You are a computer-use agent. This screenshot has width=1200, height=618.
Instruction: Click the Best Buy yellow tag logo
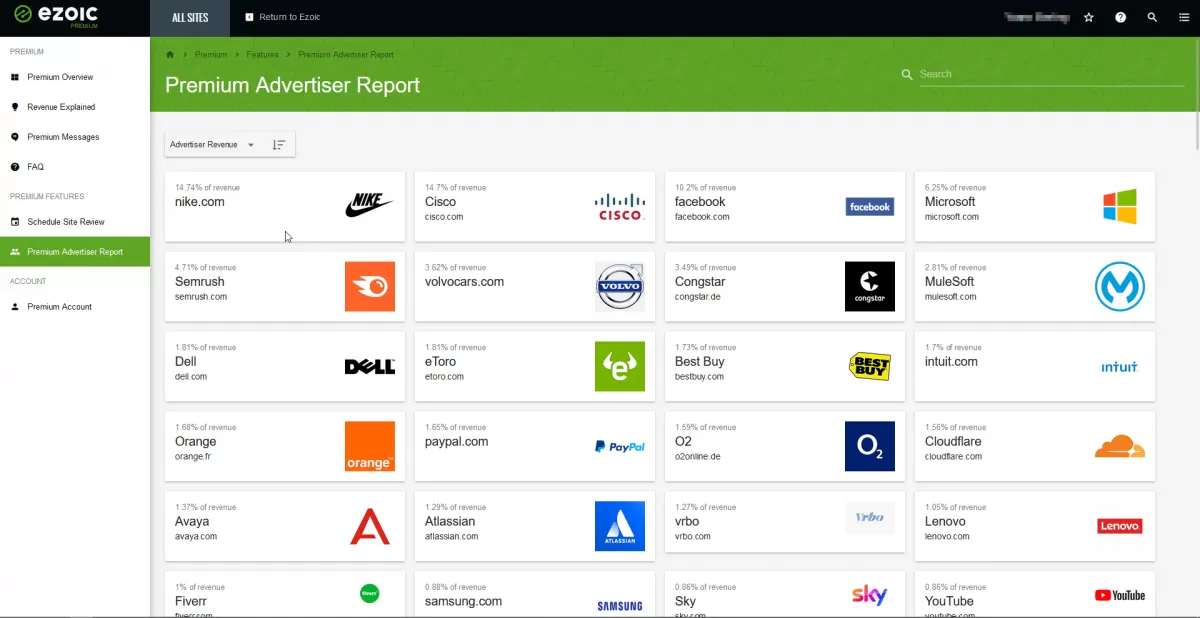tap(870, 366)
